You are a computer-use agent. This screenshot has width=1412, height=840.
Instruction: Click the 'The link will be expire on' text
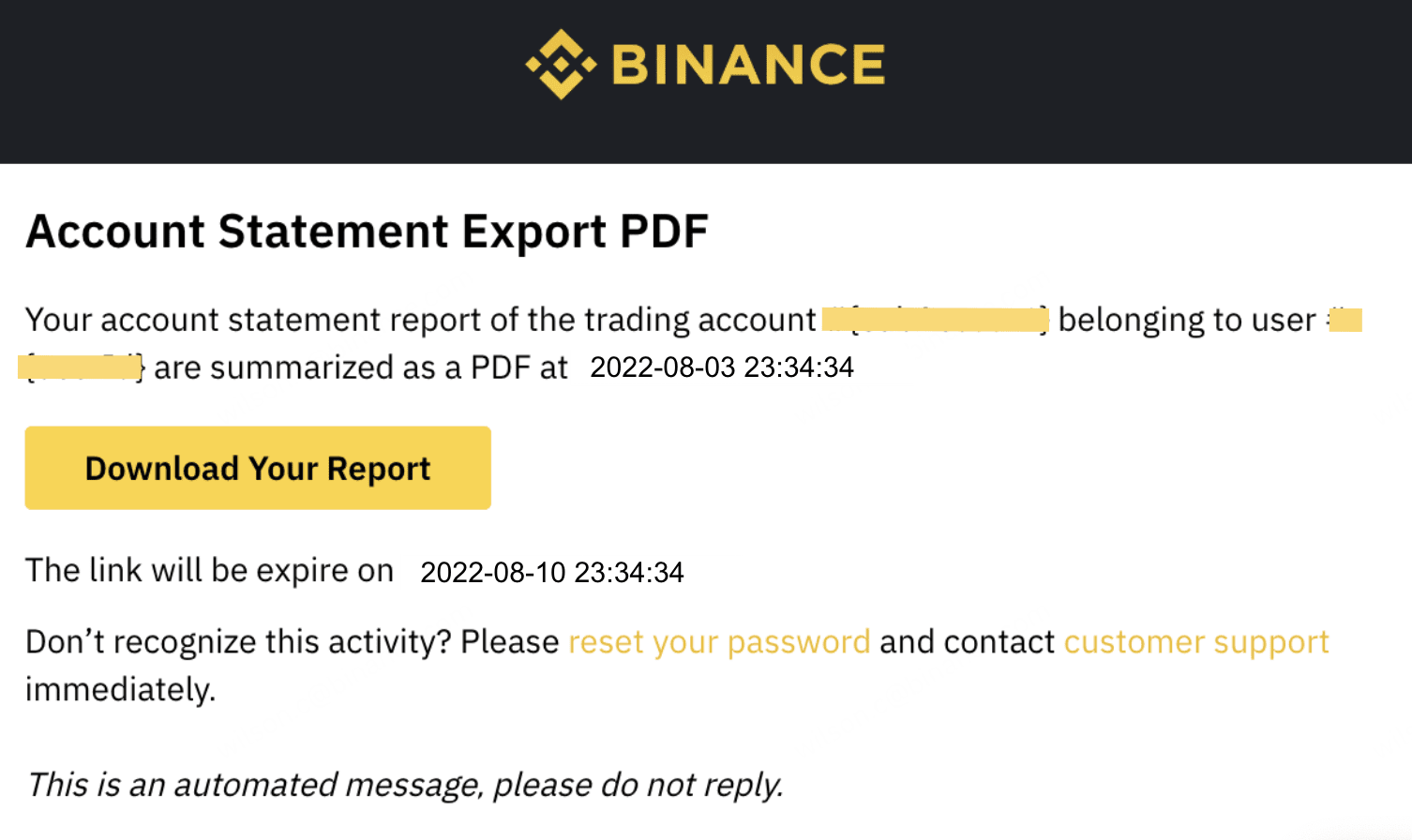[209, 570]
